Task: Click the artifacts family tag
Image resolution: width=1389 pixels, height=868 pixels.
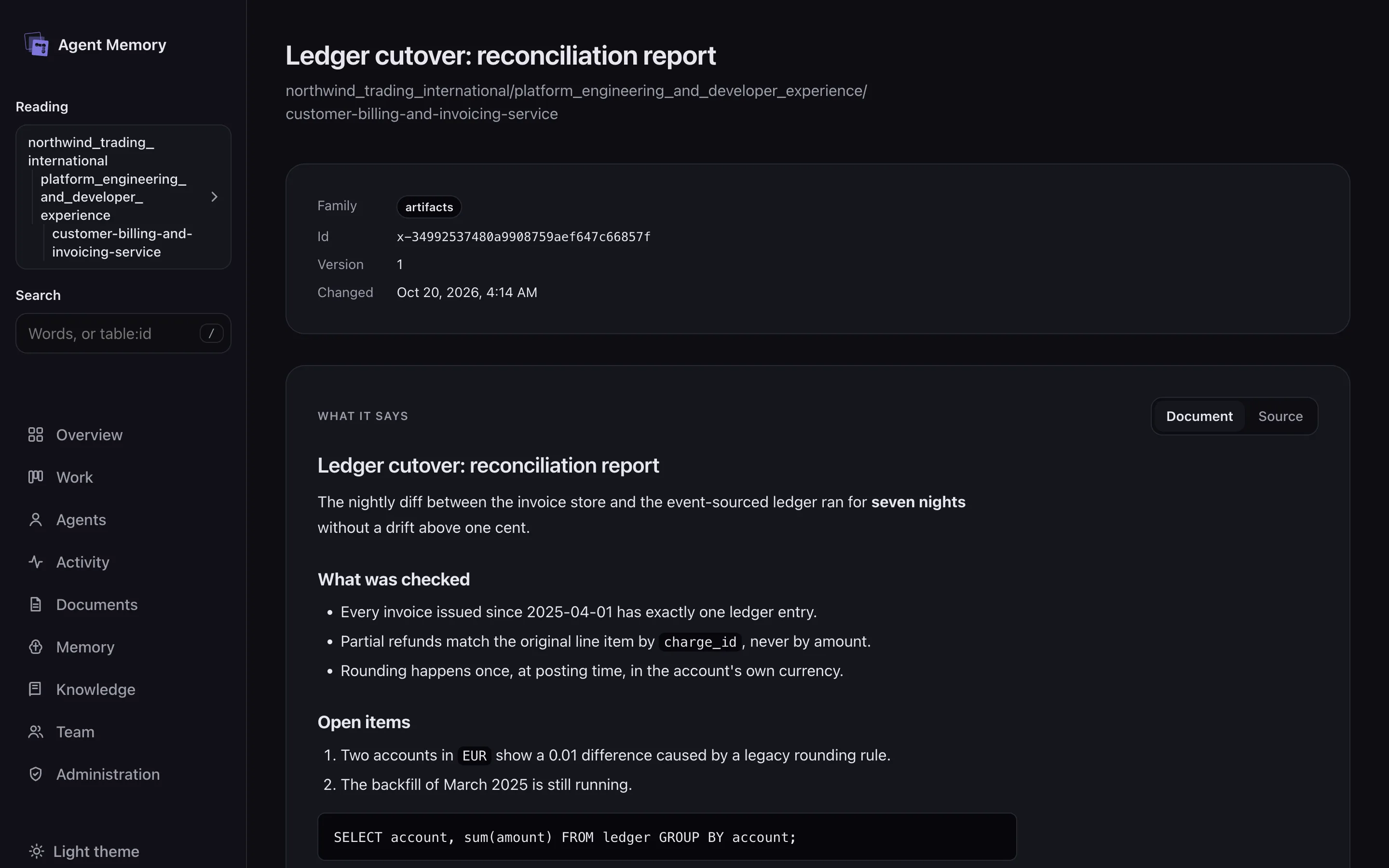Action: (x=429, y=207)
